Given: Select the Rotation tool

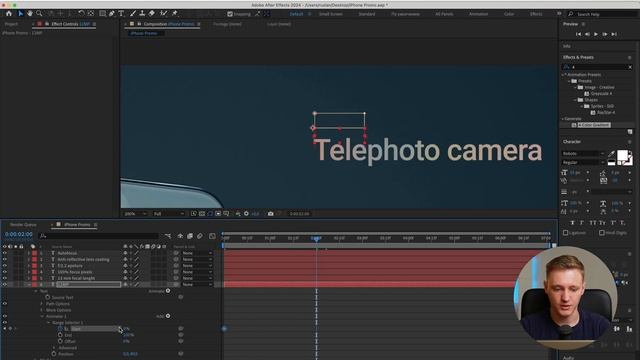Looking at the screenshot, I should (81, 13).
